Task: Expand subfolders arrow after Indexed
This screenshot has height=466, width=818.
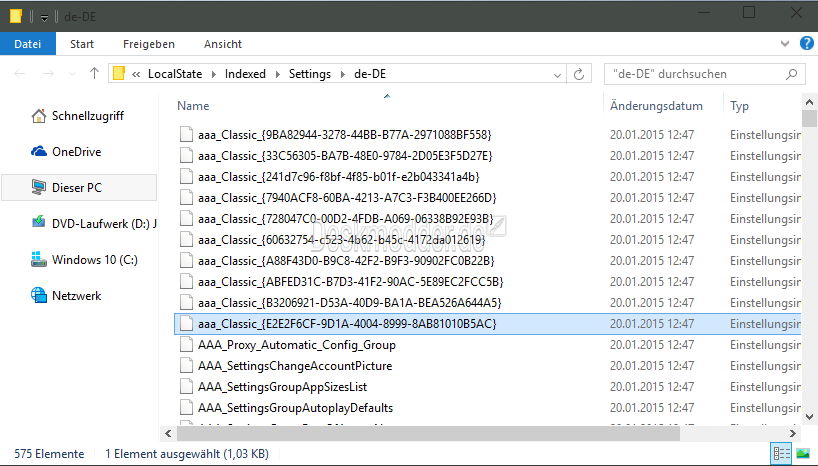Action: (x=278, y=75)
